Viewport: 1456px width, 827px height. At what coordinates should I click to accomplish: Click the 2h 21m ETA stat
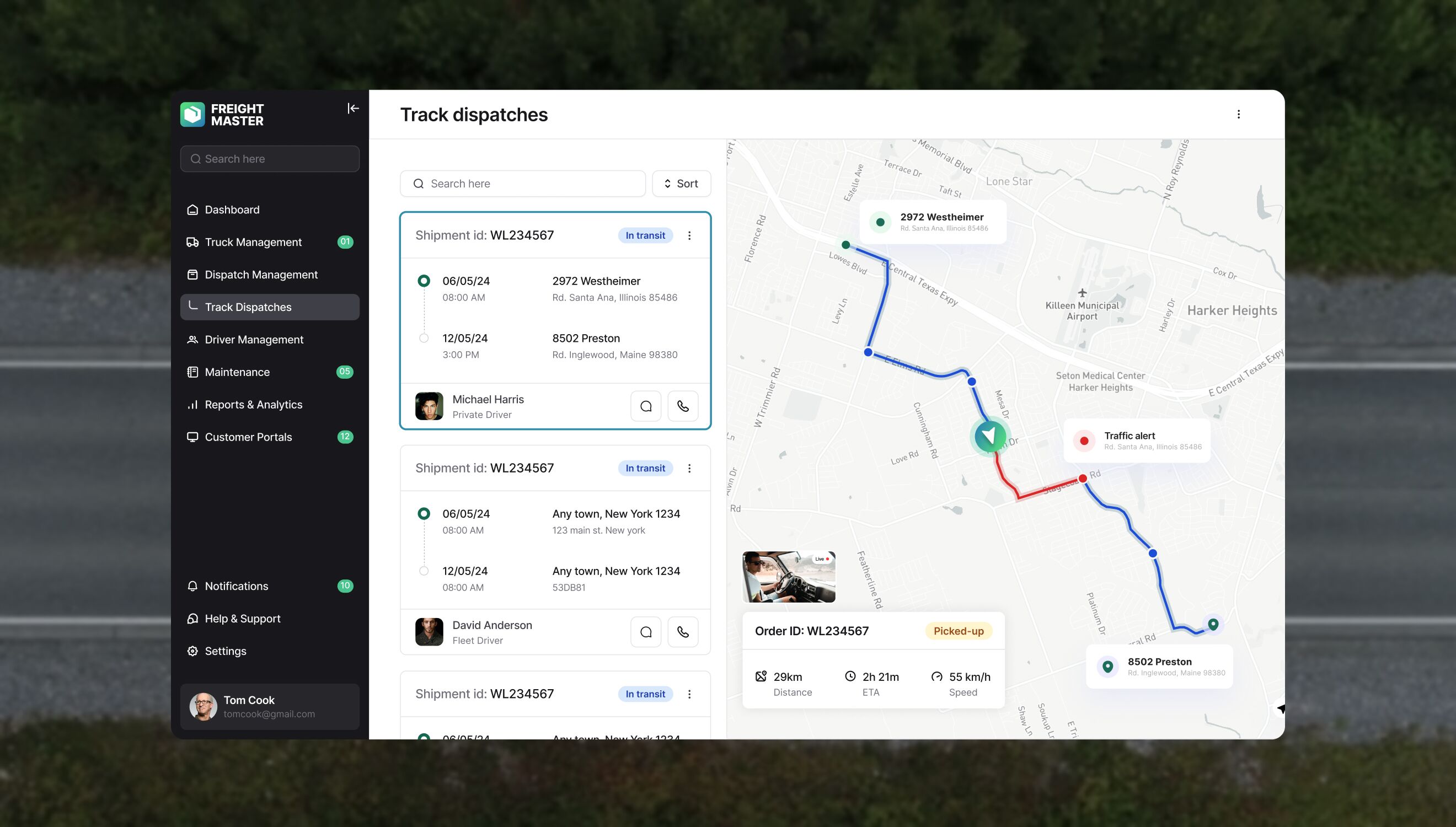[871, 684]
